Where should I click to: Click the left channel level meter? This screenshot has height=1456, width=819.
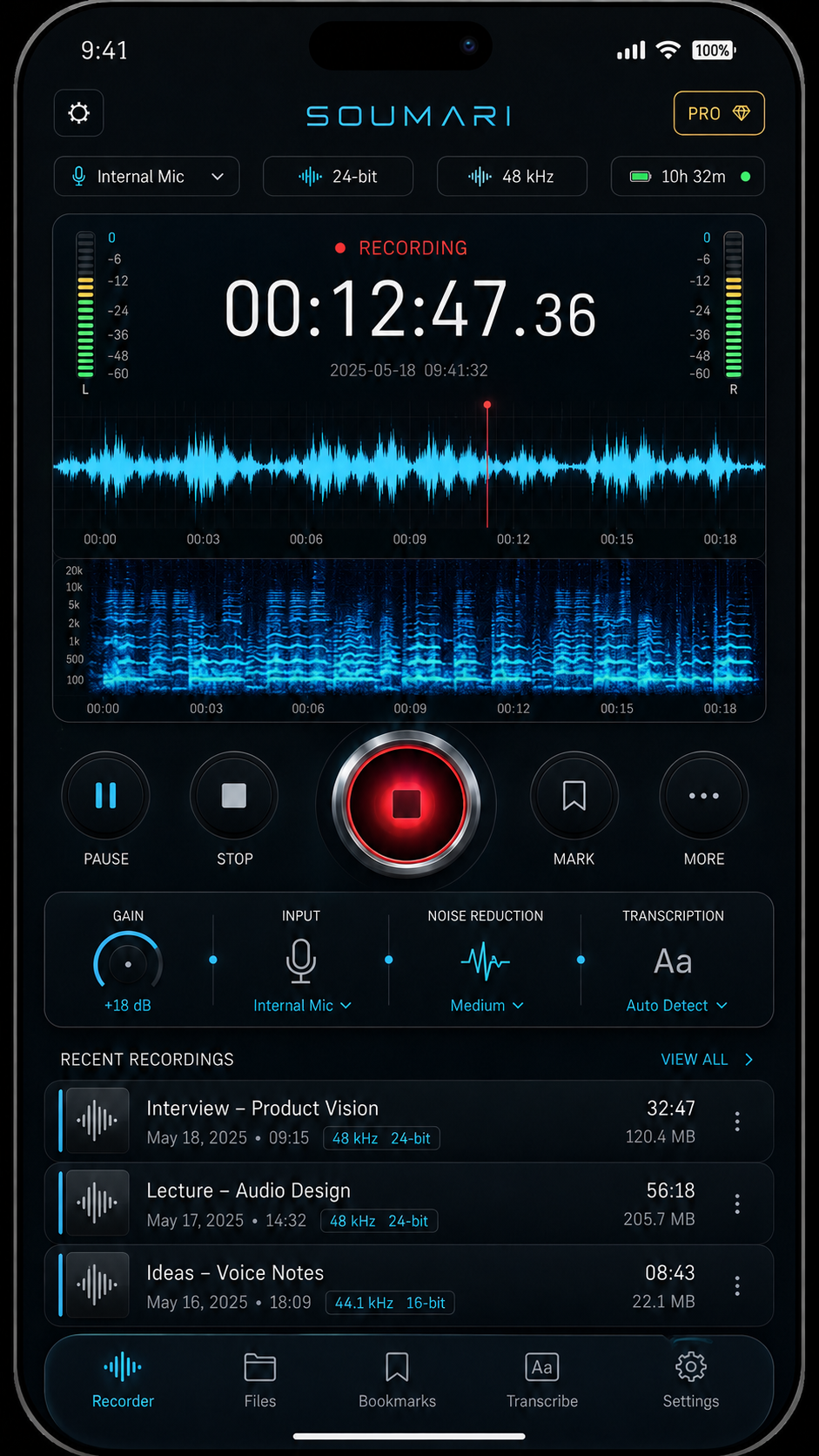pyautogui.click(x=85, y=305)
